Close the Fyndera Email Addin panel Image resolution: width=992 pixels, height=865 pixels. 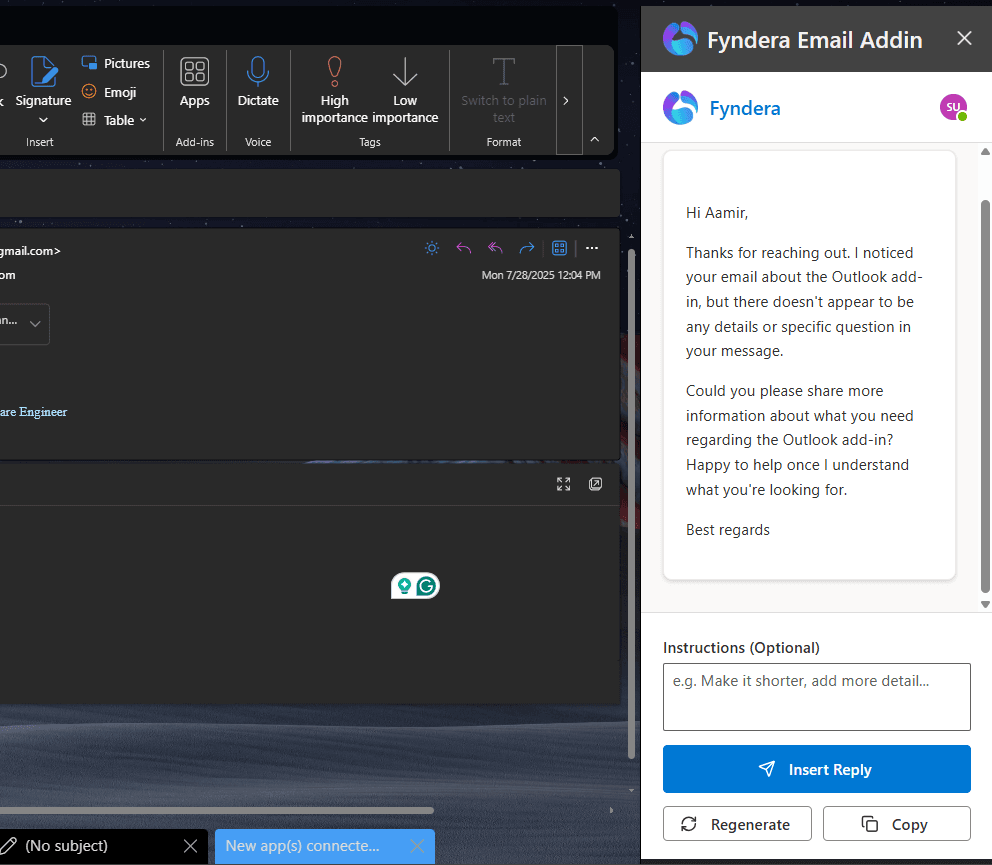[x=964, y=39]
